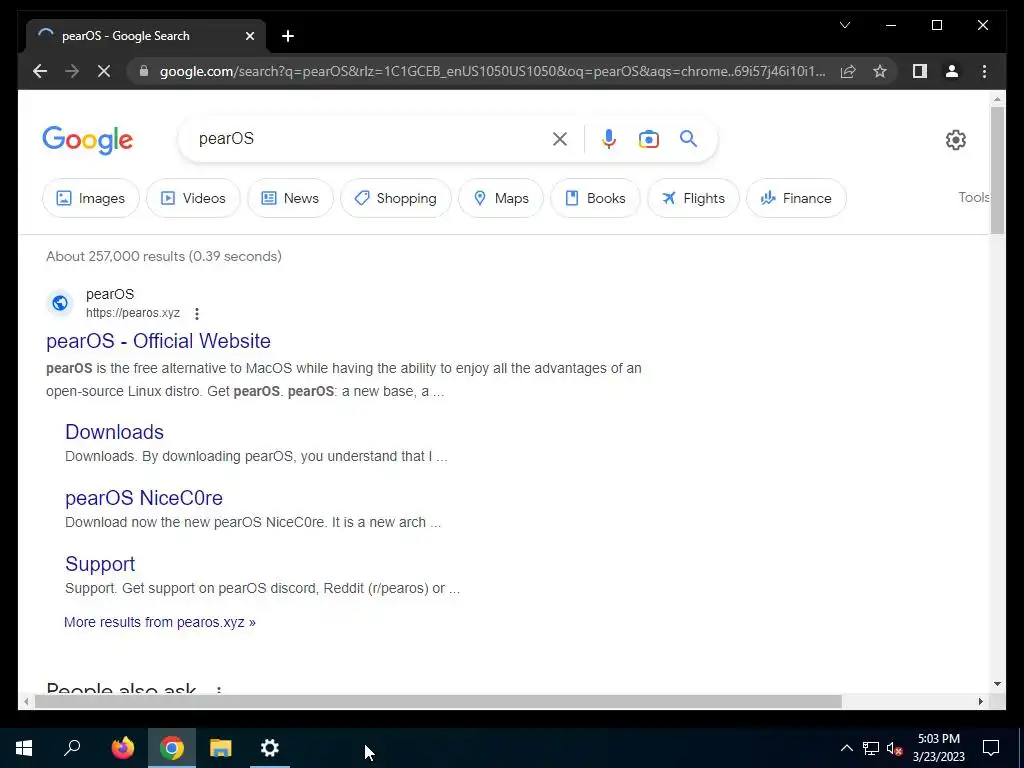Viewport: 1024px width, 768px height.
Task: Launch Firefox from the taskbar
Action: point(122,748)
